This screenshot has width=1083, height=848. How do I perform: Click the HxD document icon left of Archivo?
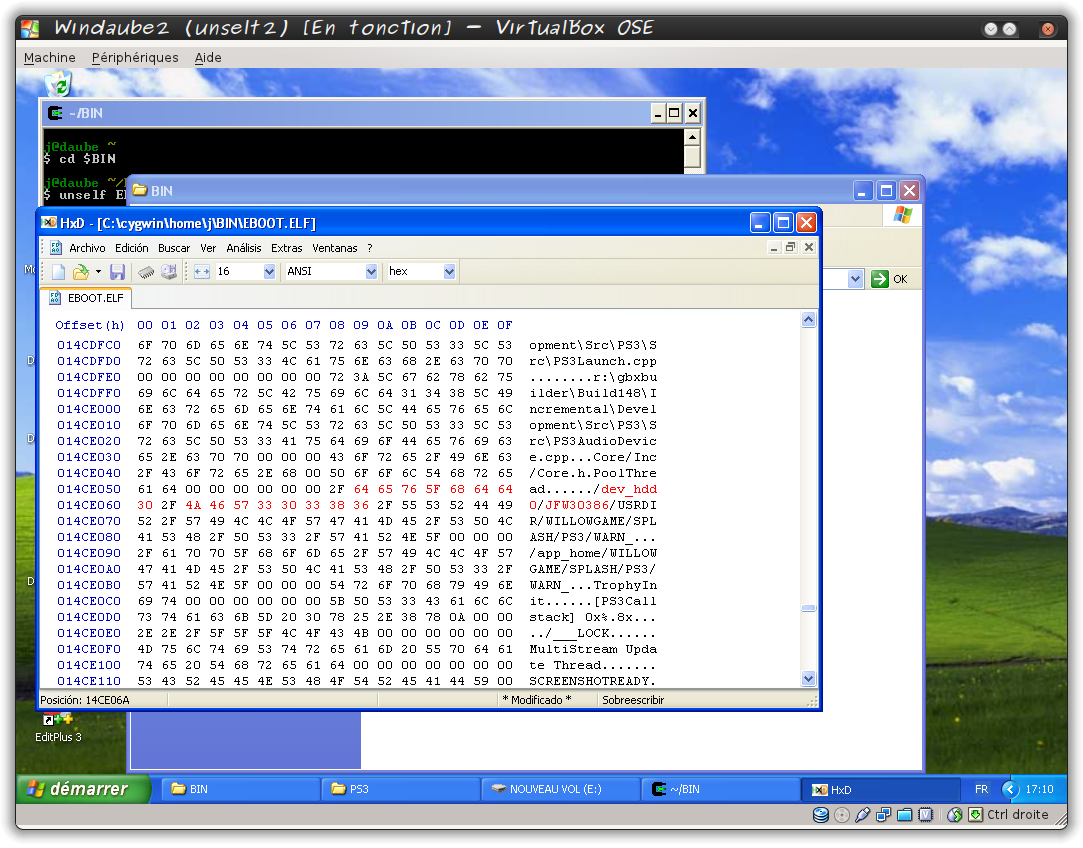tap(56, 248)
